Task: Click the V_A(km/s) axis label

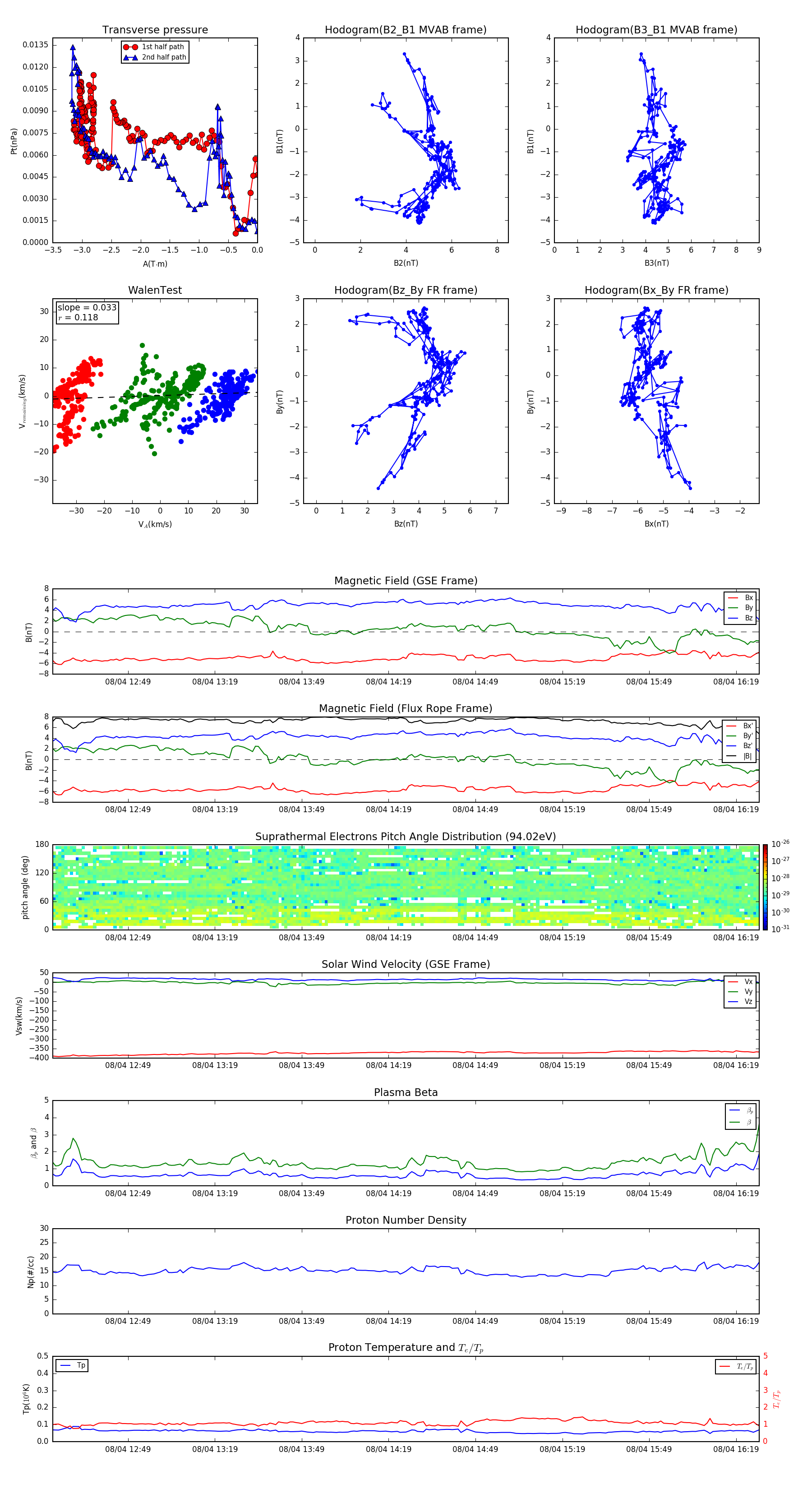Action: pyautogui.click(x=155, y=525)
